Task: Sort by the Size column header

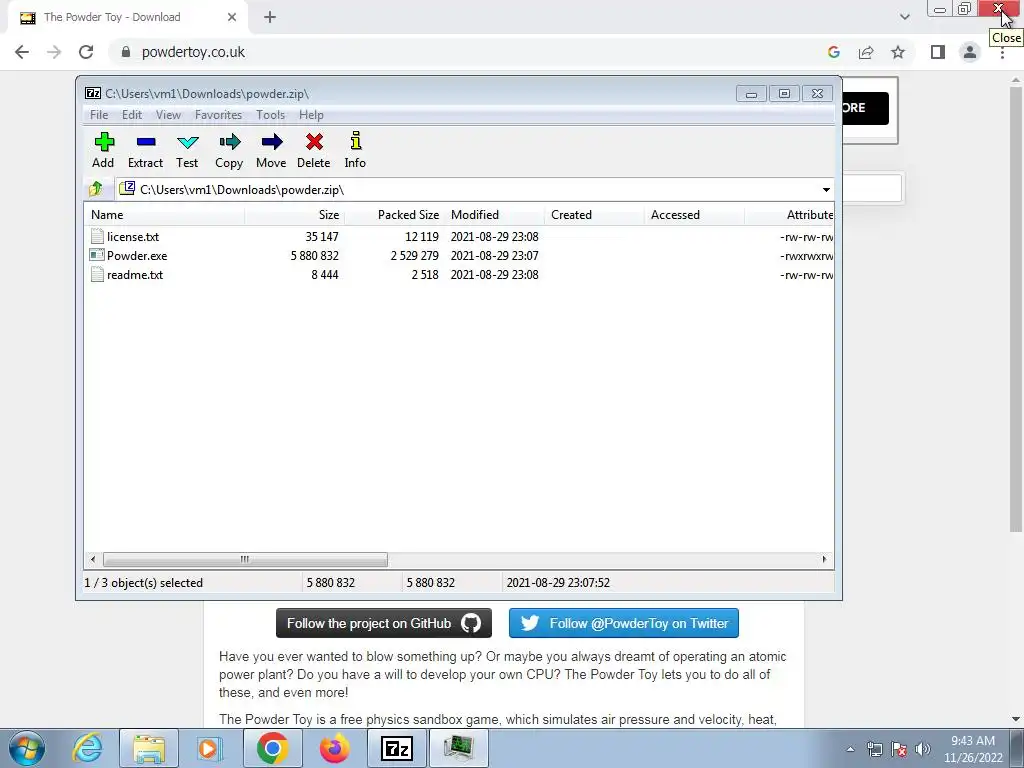Action: (294, 215)
